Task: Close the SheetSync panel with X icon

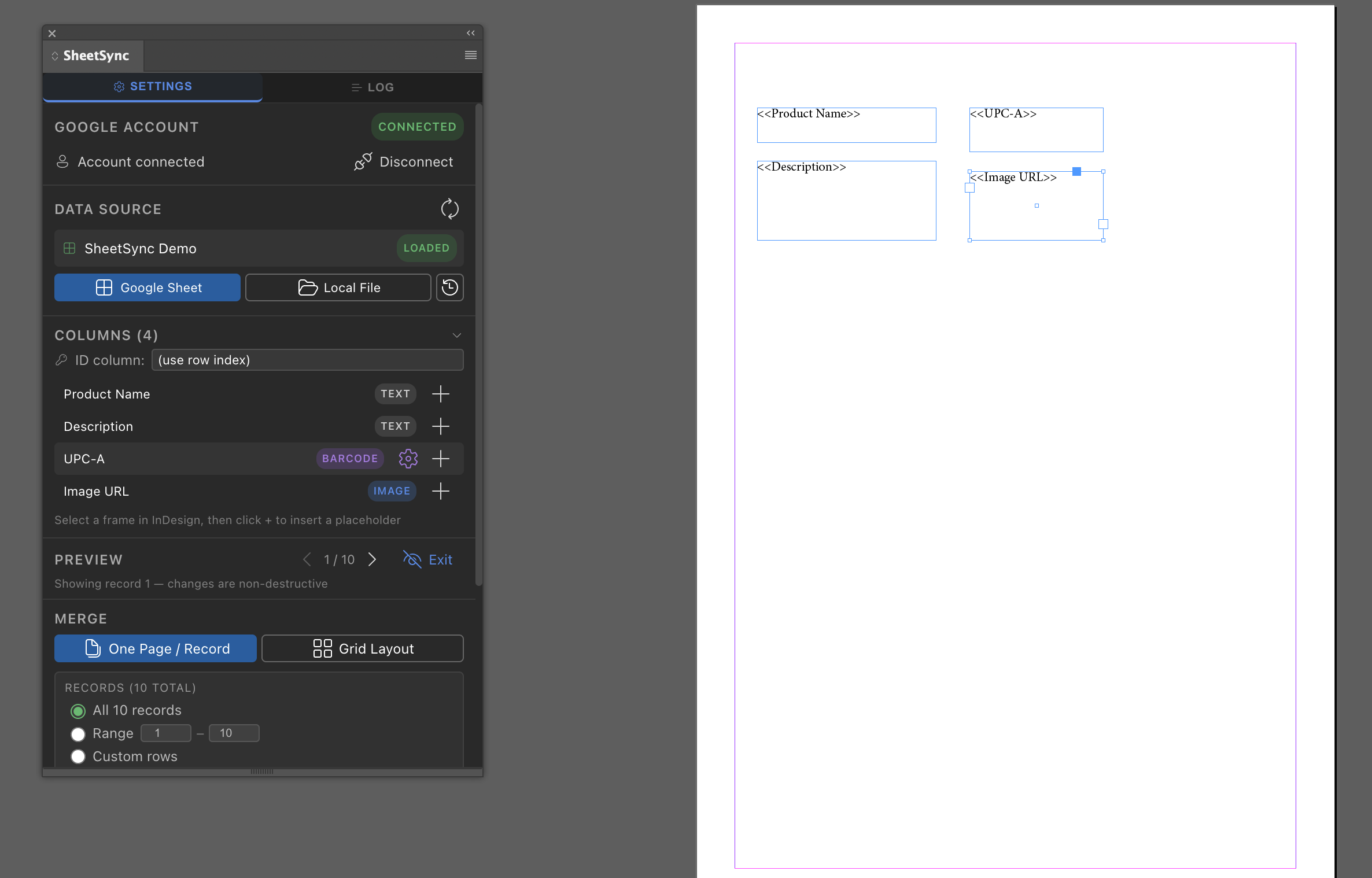Action: (x=52, y=34)
